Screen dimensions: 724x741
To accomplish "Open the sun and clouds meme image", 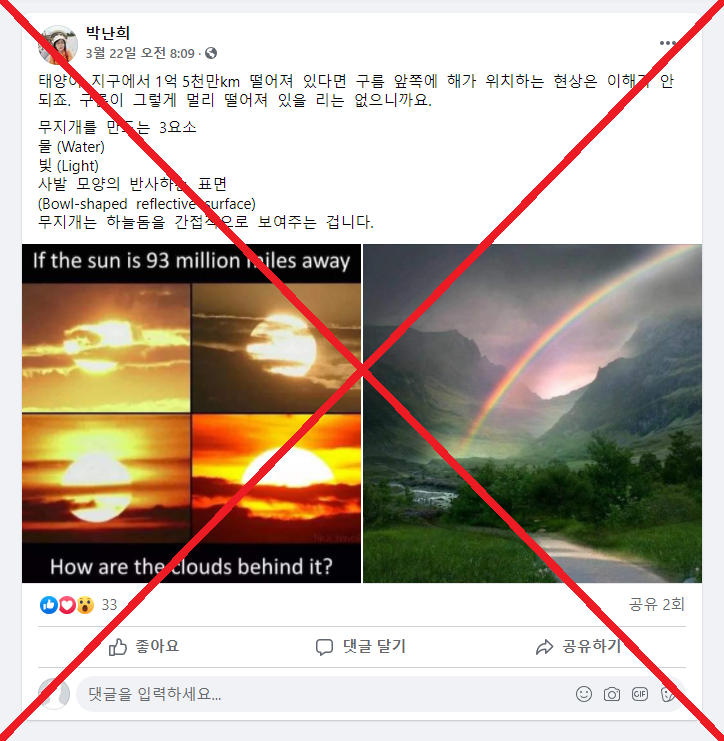I will [191, 413].
